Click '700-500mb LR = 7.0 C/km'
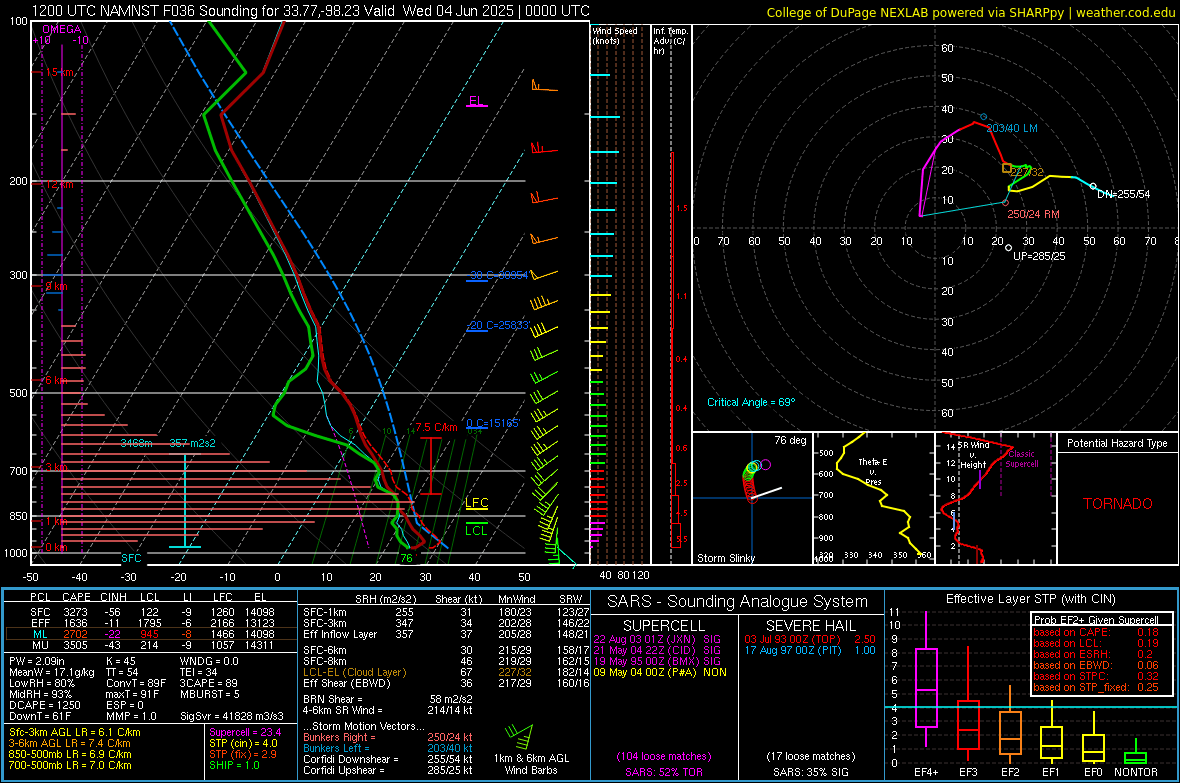This screenshot has height=783, width=1180. 70,765
